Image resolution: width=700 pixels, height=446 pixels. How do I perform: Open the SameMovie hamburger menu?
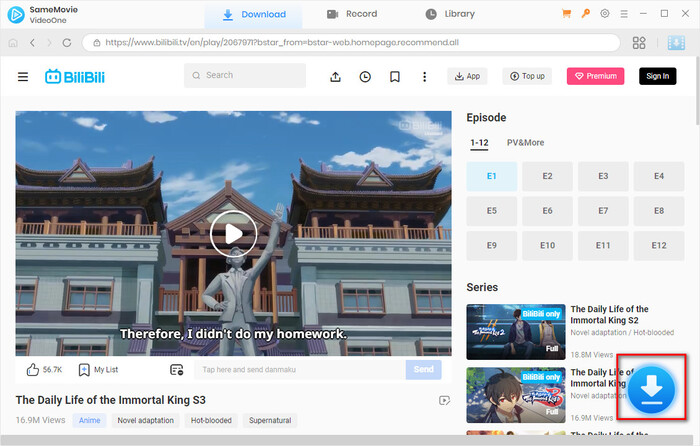[x=624, y=14]
